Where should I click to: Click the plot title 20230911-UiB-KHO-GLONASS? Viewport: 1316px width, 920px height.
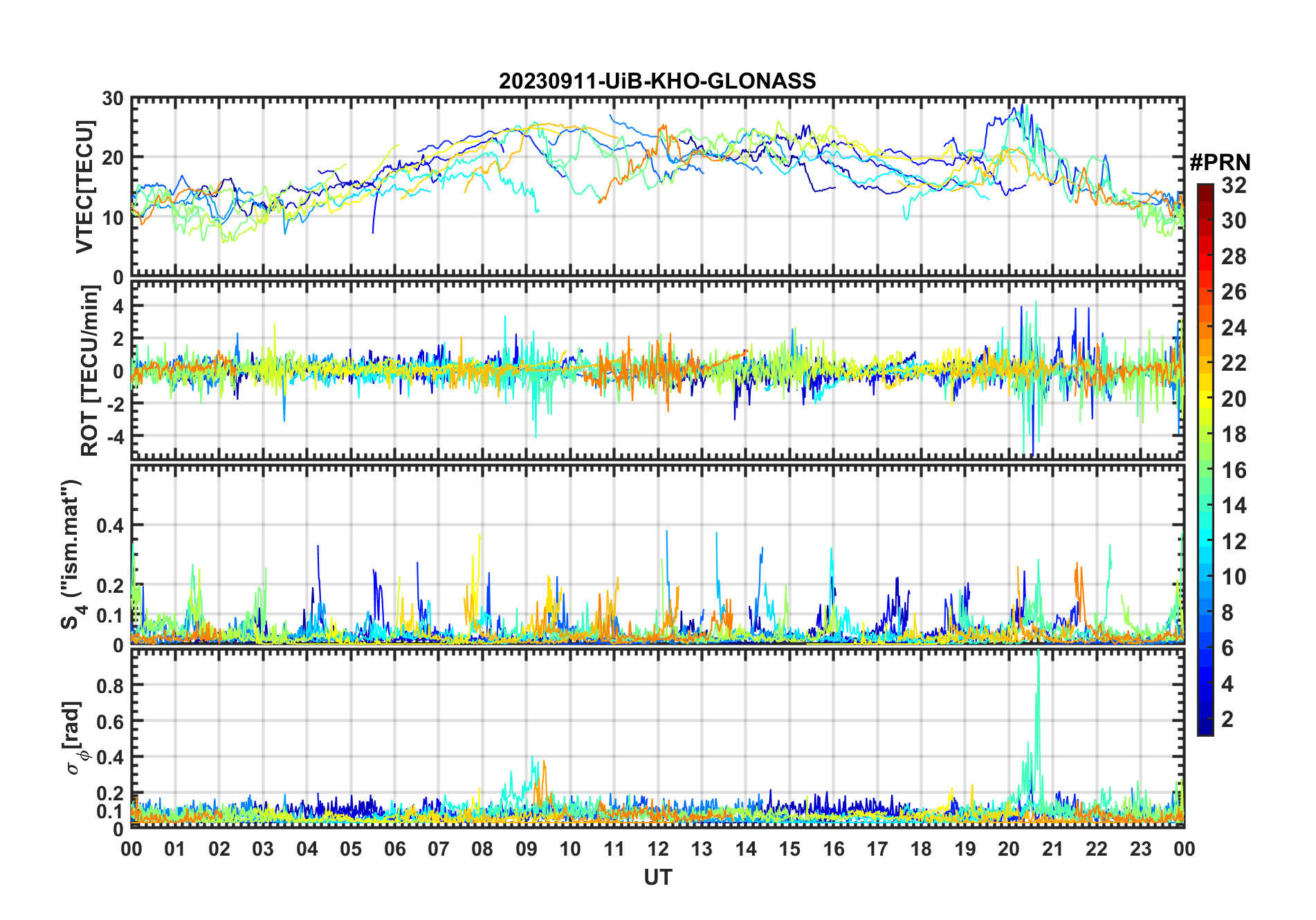pos(657,82)
